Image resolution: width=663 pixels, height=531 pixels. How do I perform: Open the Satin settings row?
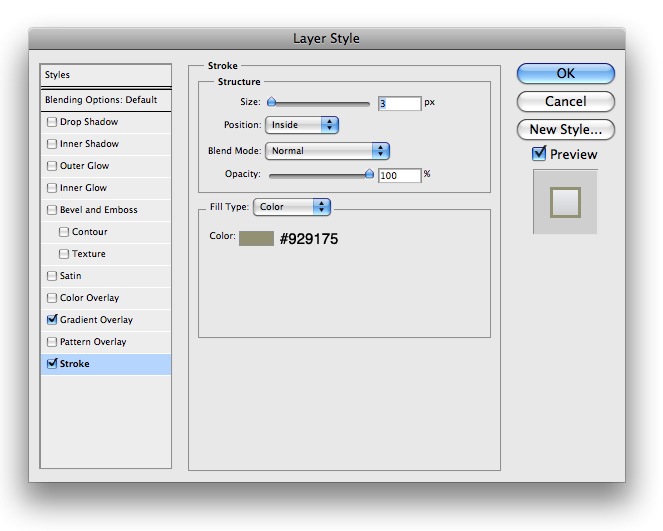click(106, 276)
